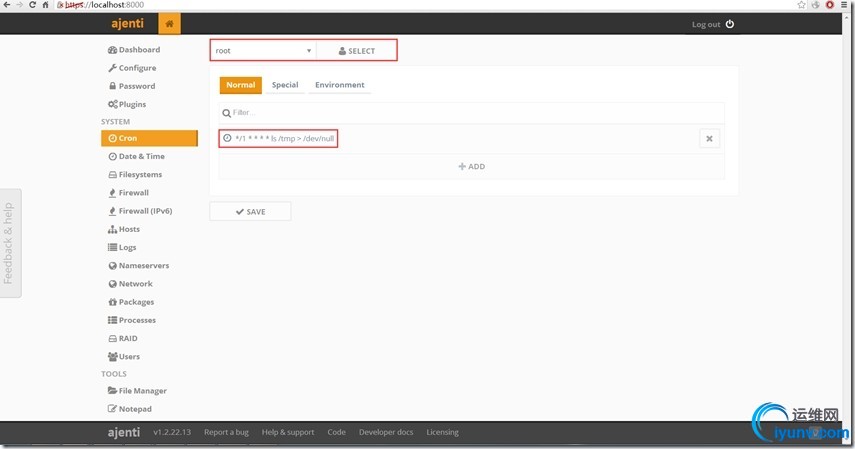The height and width of the screenshot is (449, 855).
Task: Click the ajenti logo in header
Action: pos(128,23)
